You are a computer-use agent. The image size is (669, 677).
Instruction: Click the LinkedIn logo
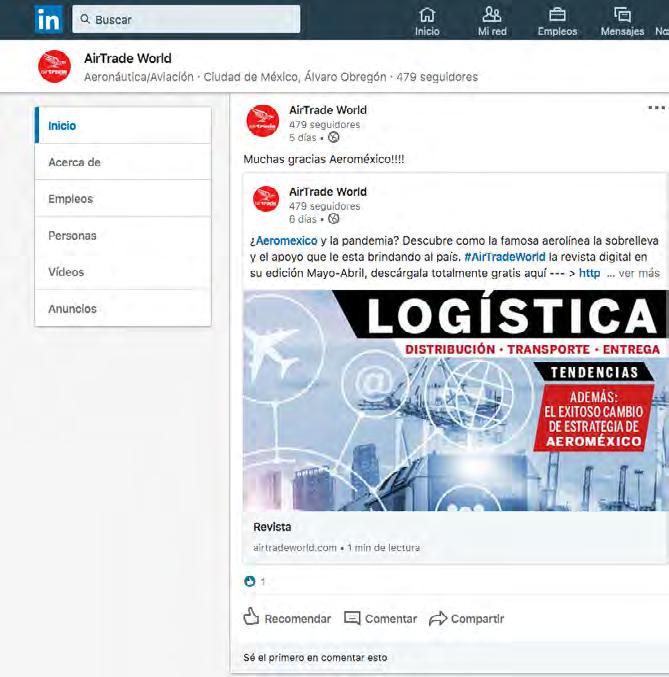click(x=49, y=19)
